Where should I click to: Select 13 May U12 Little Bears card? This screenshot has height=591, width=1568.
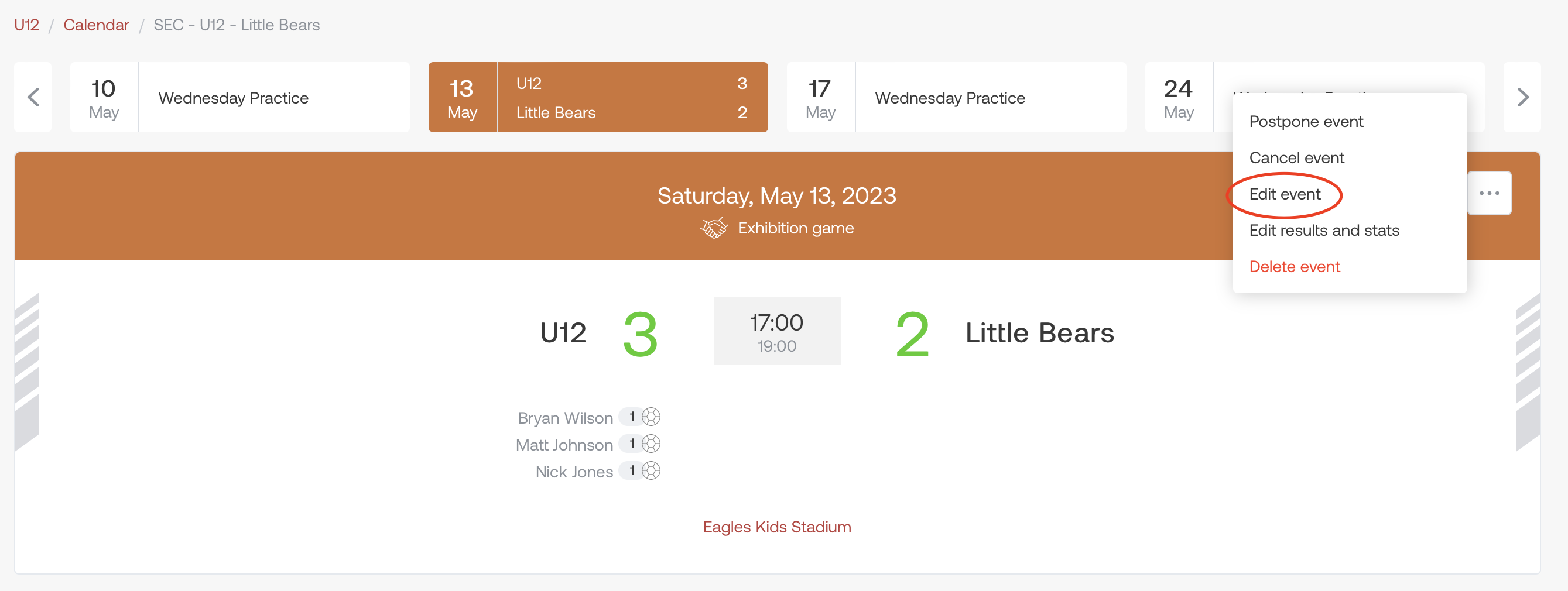click(598, 97)
